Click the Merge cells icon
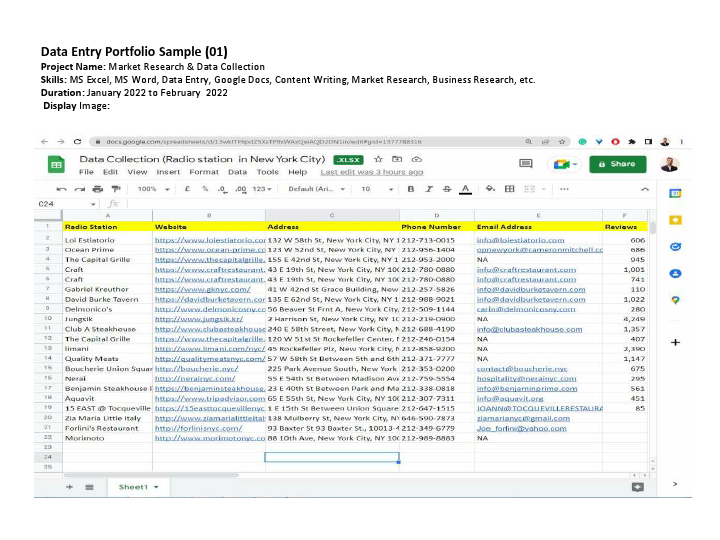720x540 pixels. [529, 189]
